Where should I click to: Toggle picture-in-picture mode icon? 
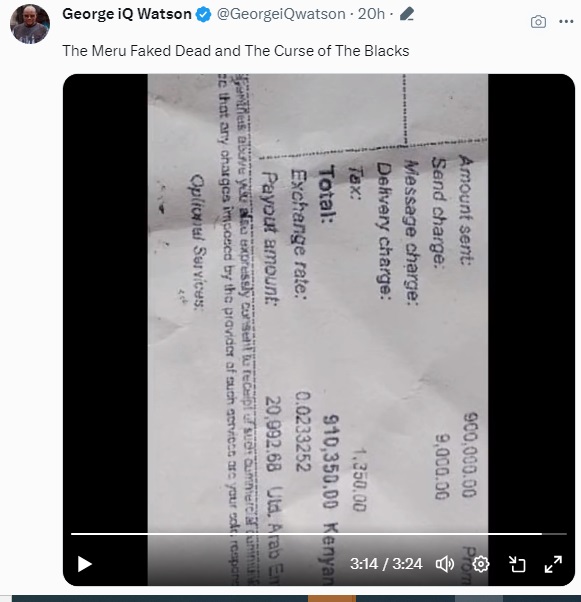click(517, 564)
